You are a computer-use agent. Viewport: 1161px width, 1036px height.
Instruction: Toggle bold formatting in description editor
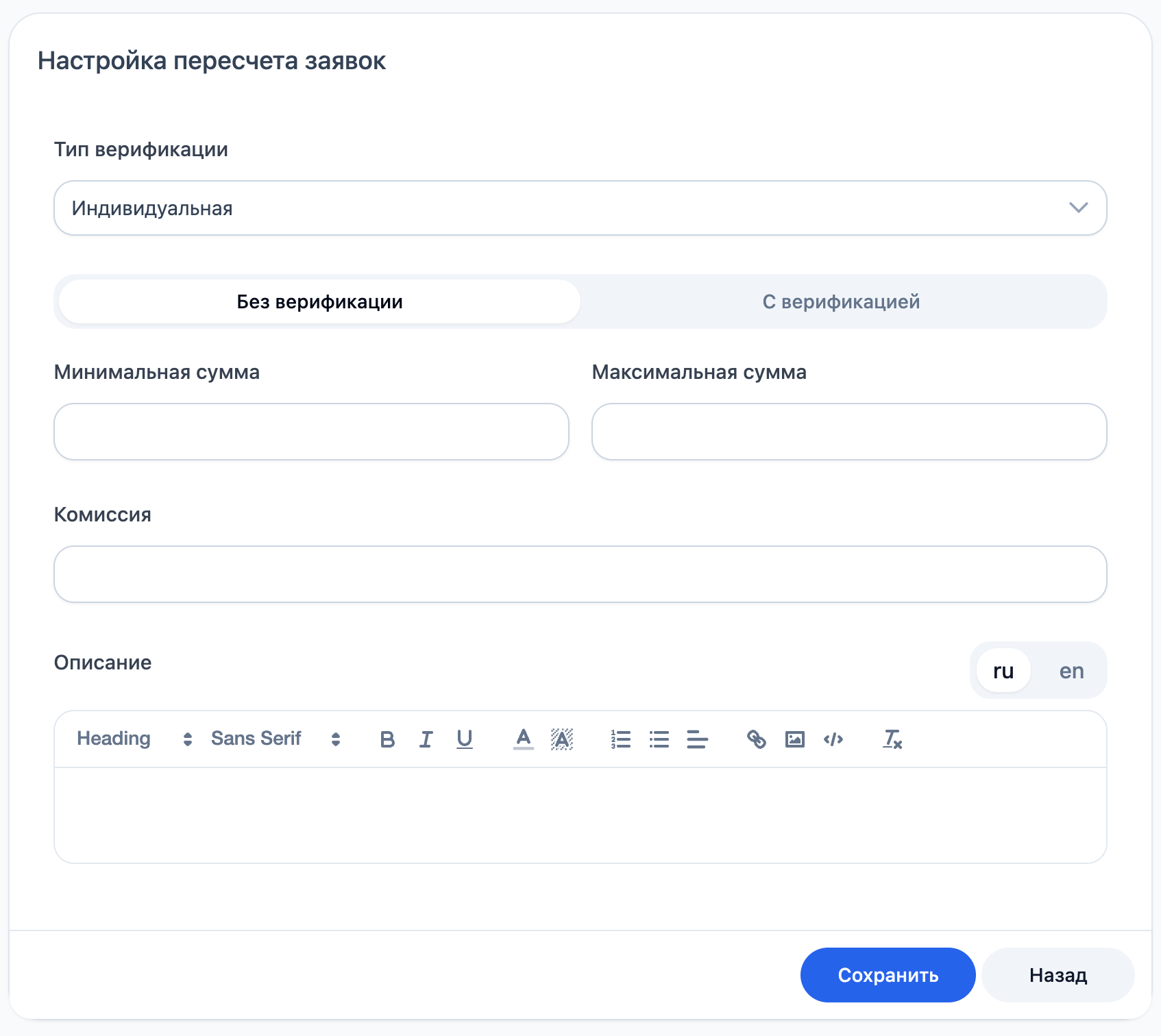387,739
